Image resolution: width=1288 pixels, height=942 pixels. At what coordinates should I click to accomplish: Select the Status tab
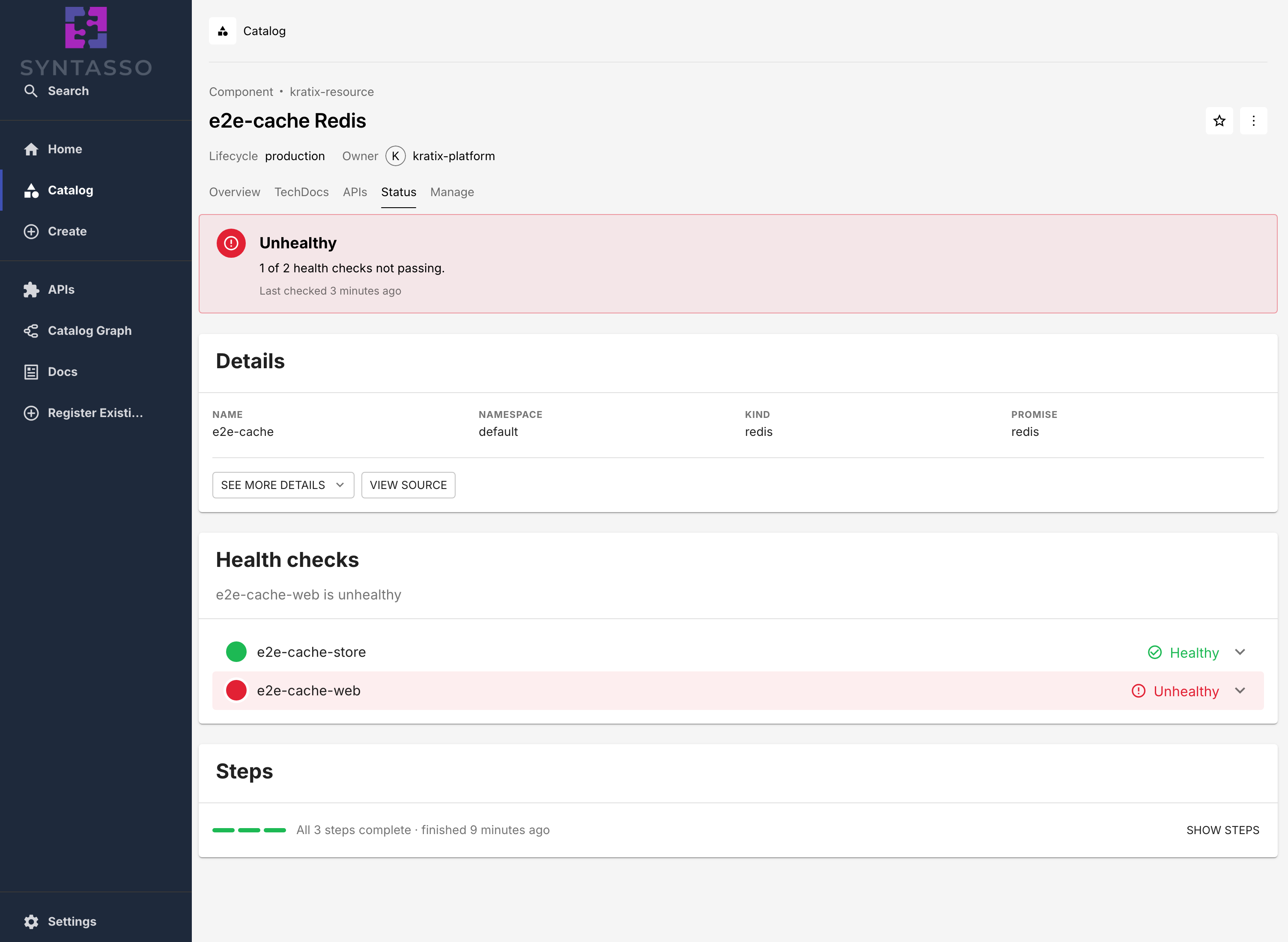click(x=399, y=192)
